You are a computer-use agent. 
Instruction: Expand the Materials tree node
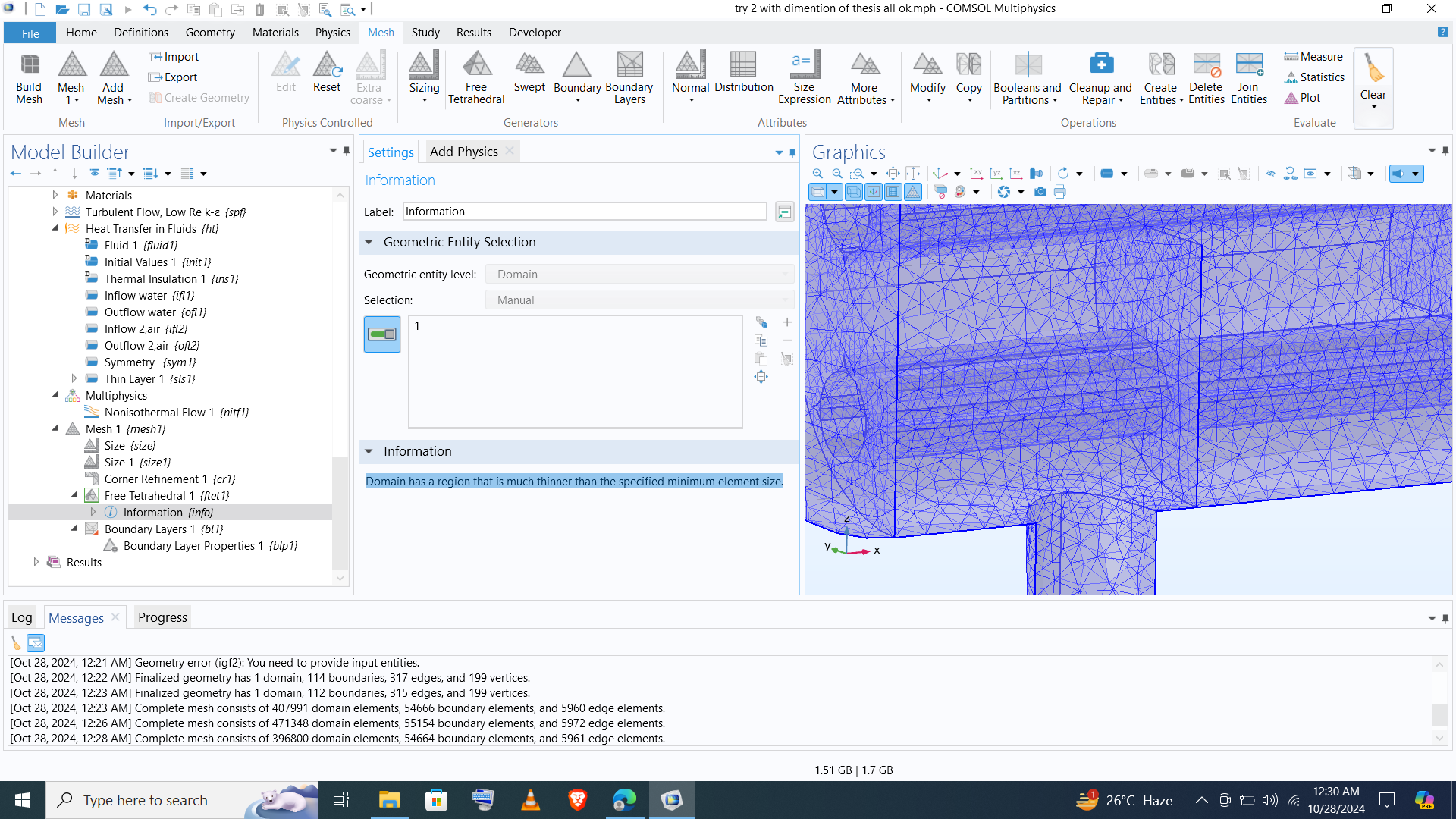click(55, 195)
